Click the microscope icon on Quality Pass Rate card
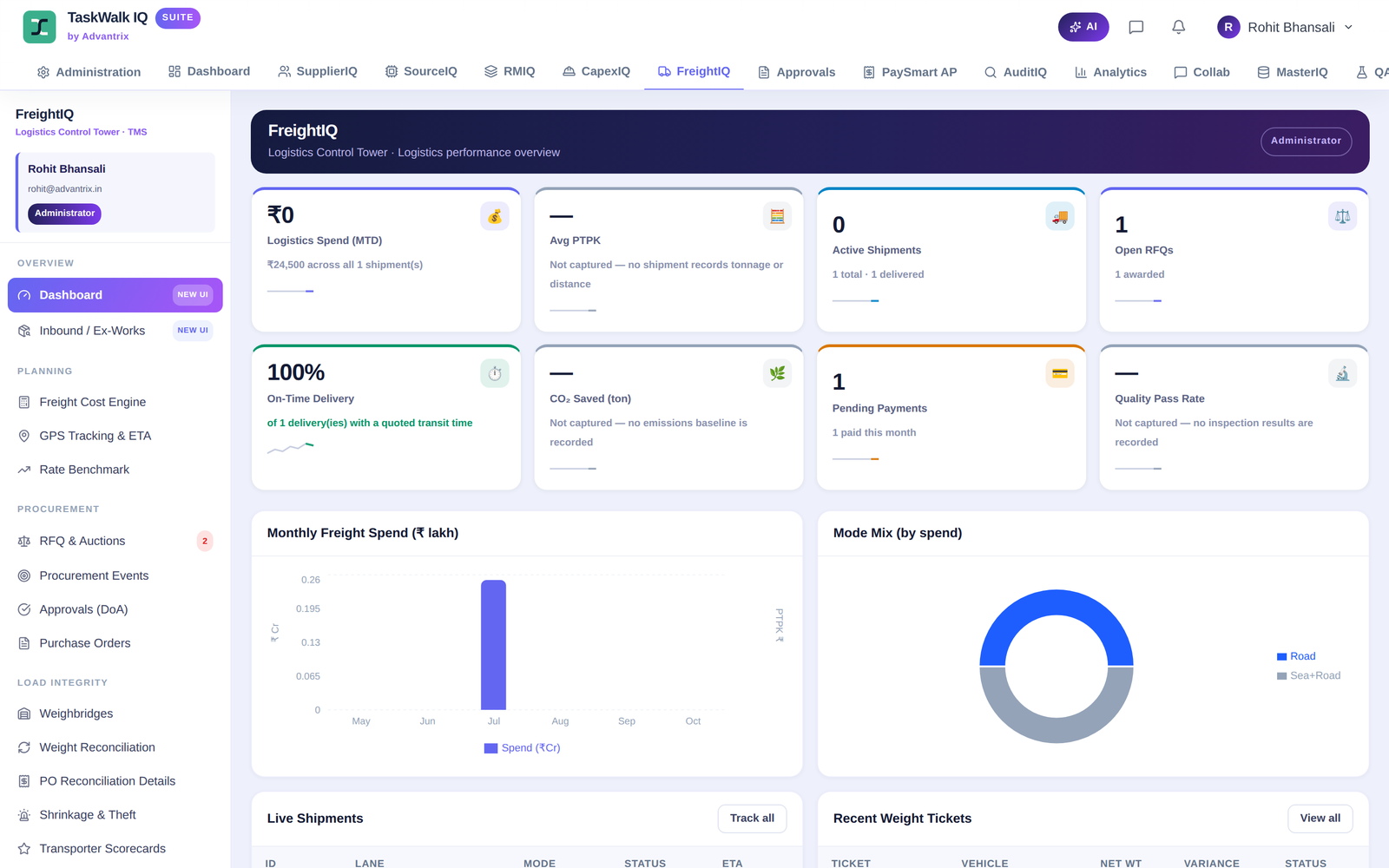The image size is (1389, 868). click(x=1342, y=373)
